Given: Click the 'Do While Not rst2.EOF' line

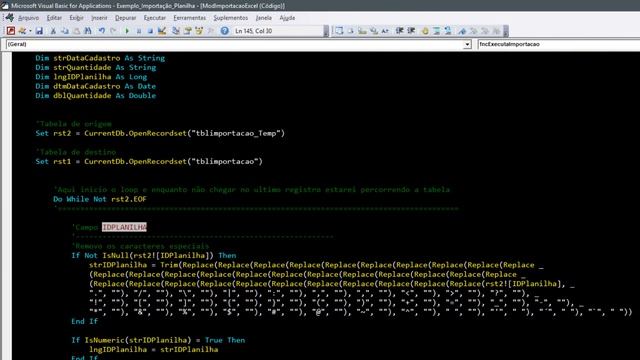Looking at the screenshot, I should [x=100, y=199].
